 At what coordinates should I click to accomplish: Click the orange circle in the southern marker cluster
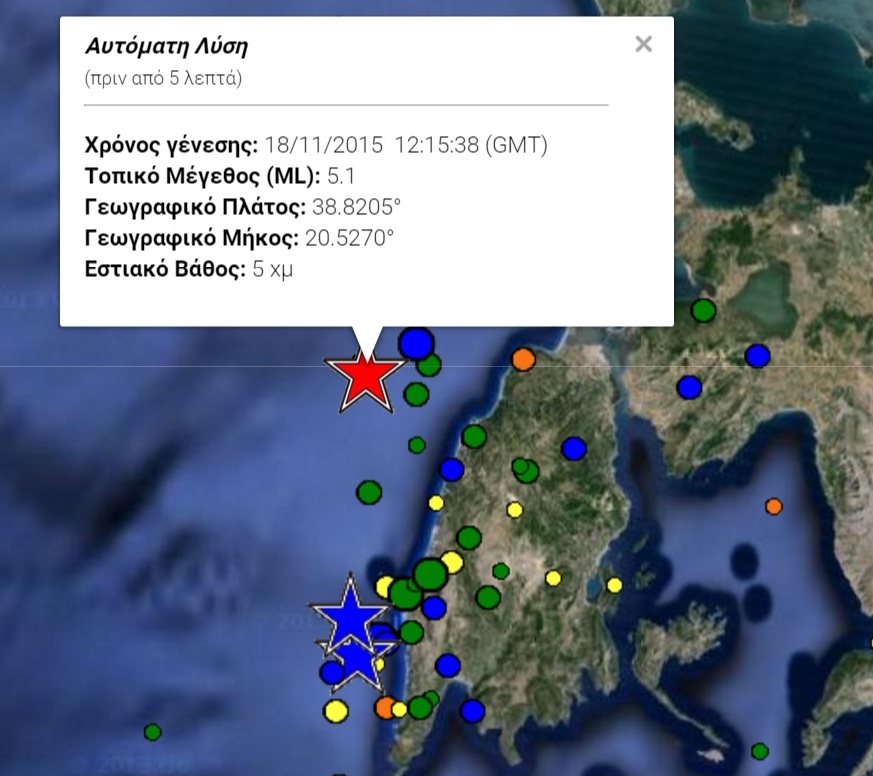(x=386, y=705)
